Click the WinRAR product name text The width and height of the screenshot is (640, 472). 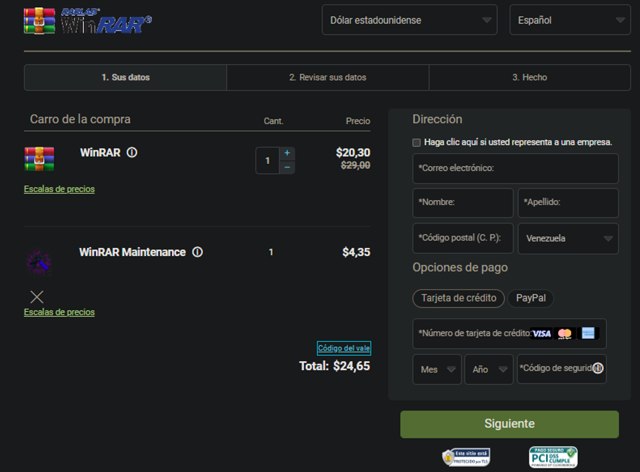coord(100,153)
